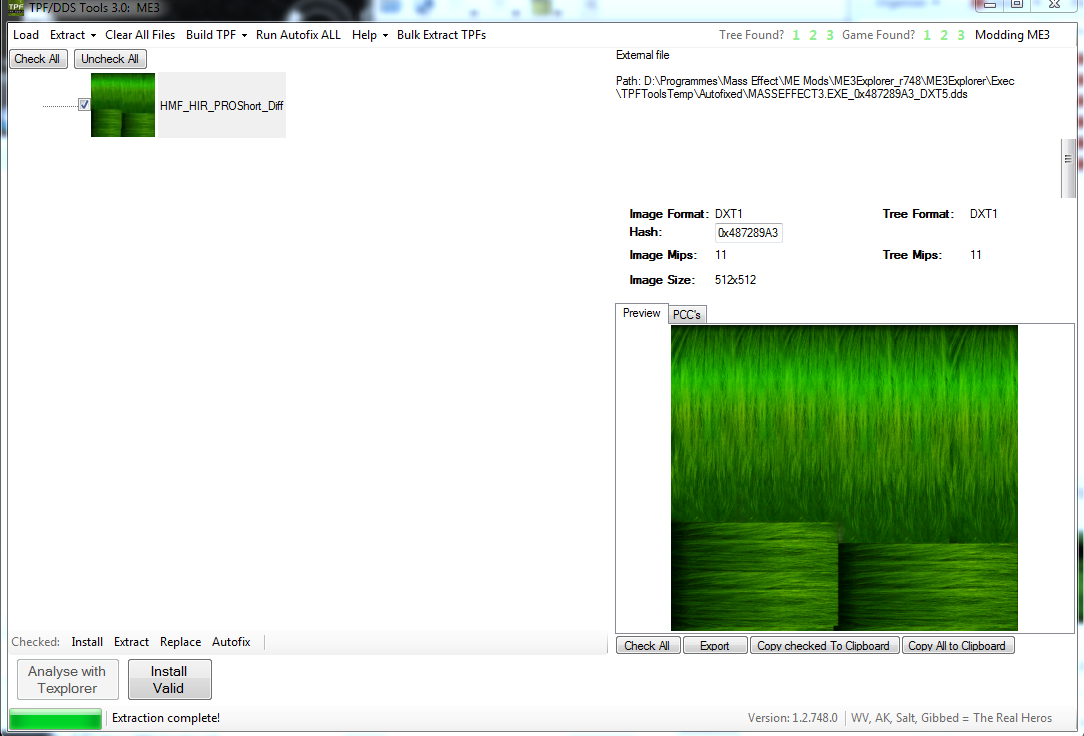This screenshot has height=736, width=1084.
Task: Click Install in the Checked toolbar
Action: click(87, 642)
